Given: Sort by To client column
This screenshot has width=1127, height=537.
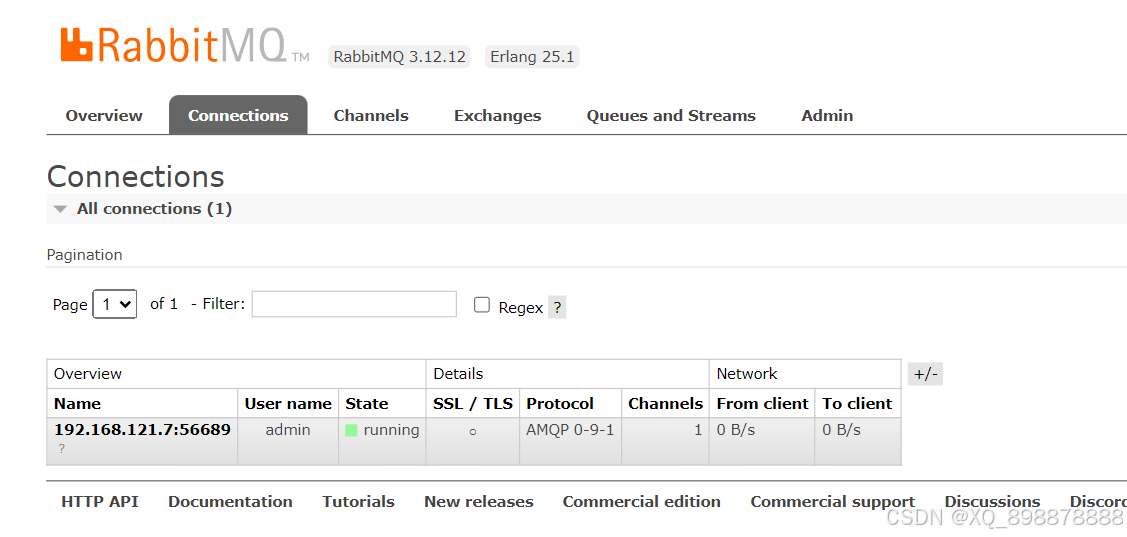Looking at the screenshot, I should [x=857, y=404].
